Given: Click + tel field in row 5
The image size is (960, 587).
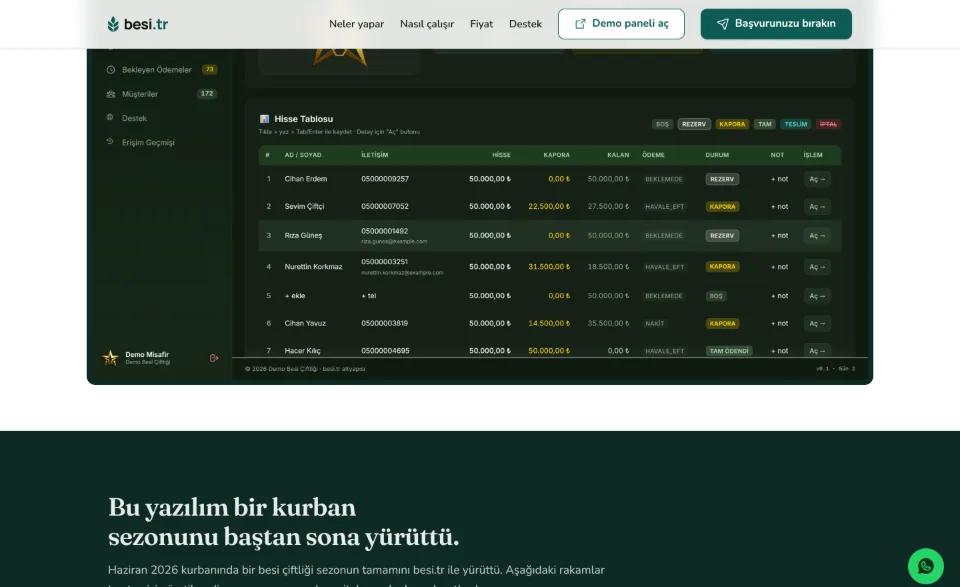Looking at the screenshot, I should [x=369, y=296].
